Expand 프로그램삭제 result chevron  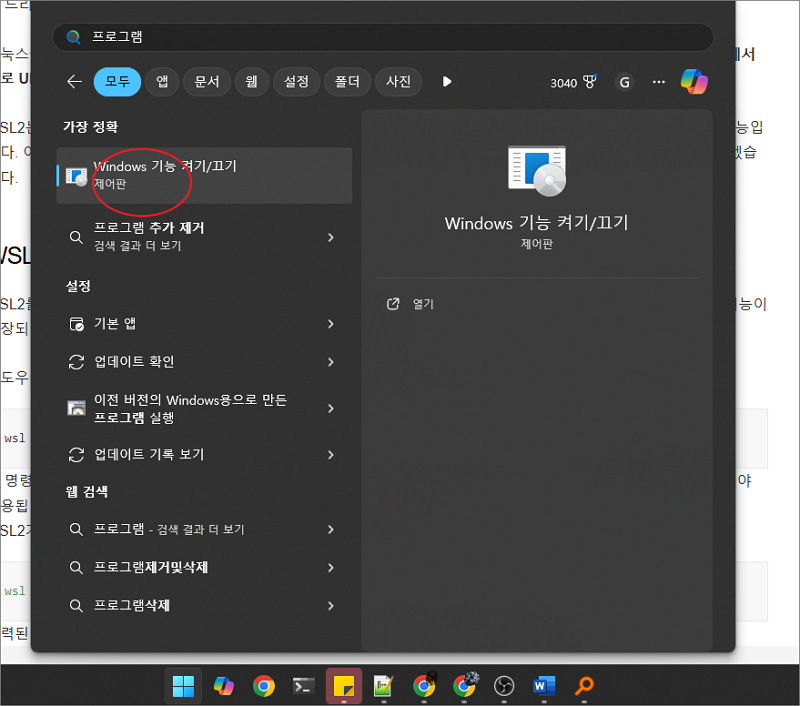(x=331, y=606)
